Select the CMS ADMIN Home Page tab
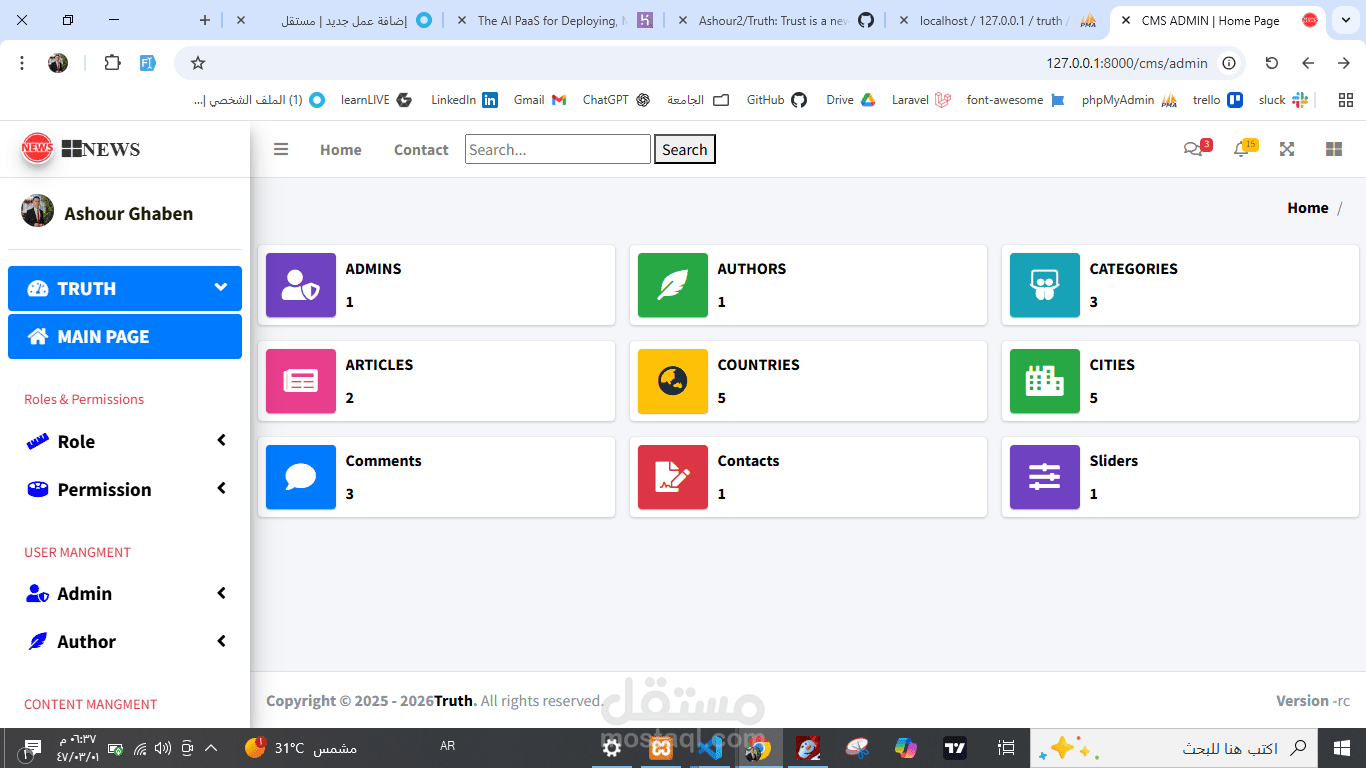The width and height of the screenshot is (1366, 768). pyautogui.click(x=1218, y=20)
